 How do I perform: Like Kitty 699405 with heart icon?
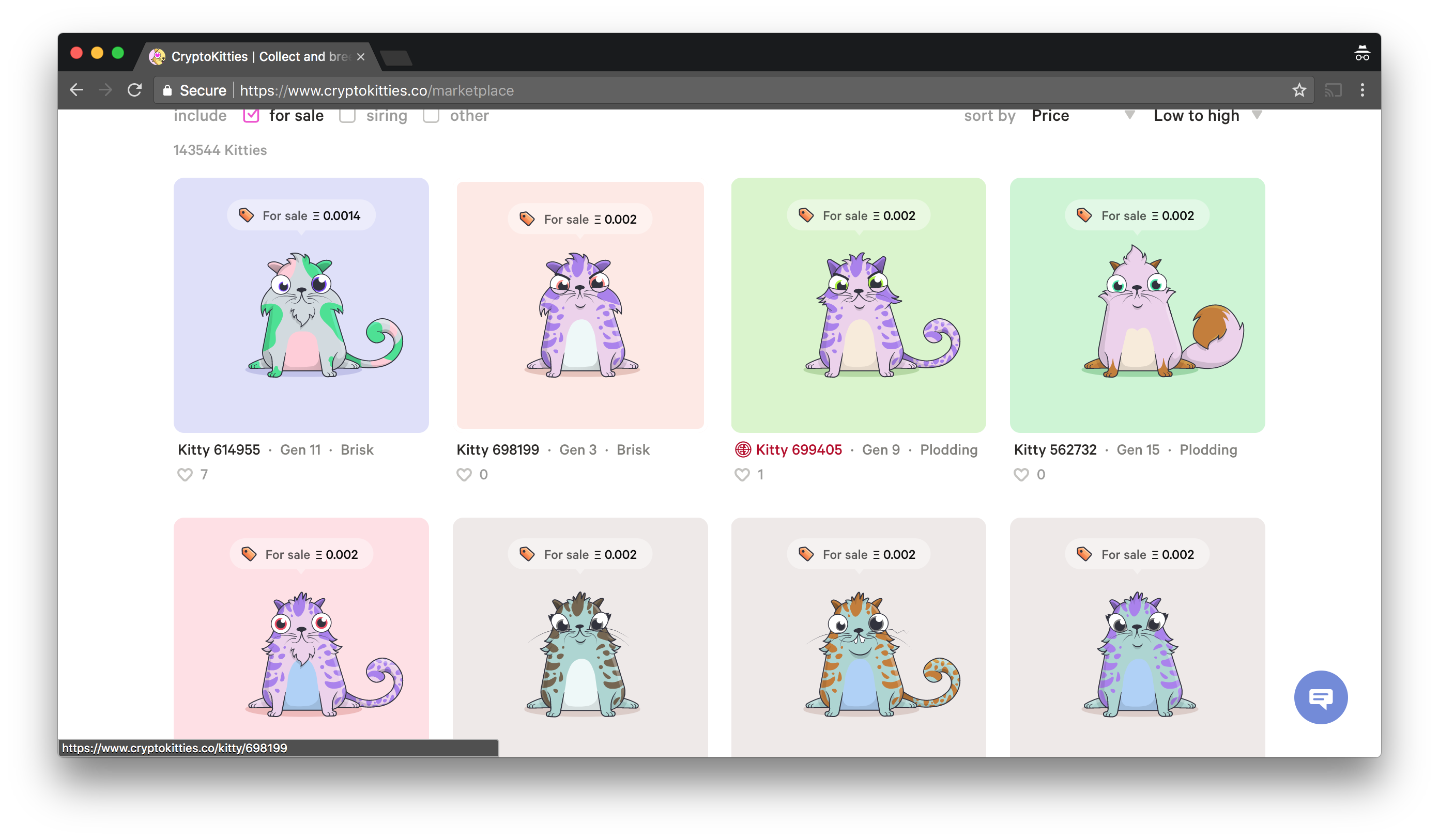point(742,475)
